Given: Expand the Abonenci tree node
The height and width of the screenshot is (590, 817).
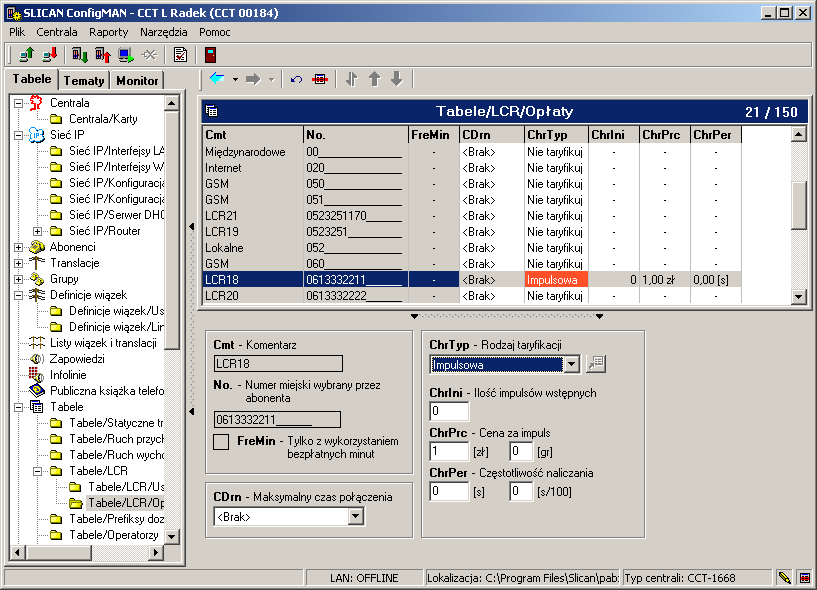Looking at the screenshot, I should (19, 247).
